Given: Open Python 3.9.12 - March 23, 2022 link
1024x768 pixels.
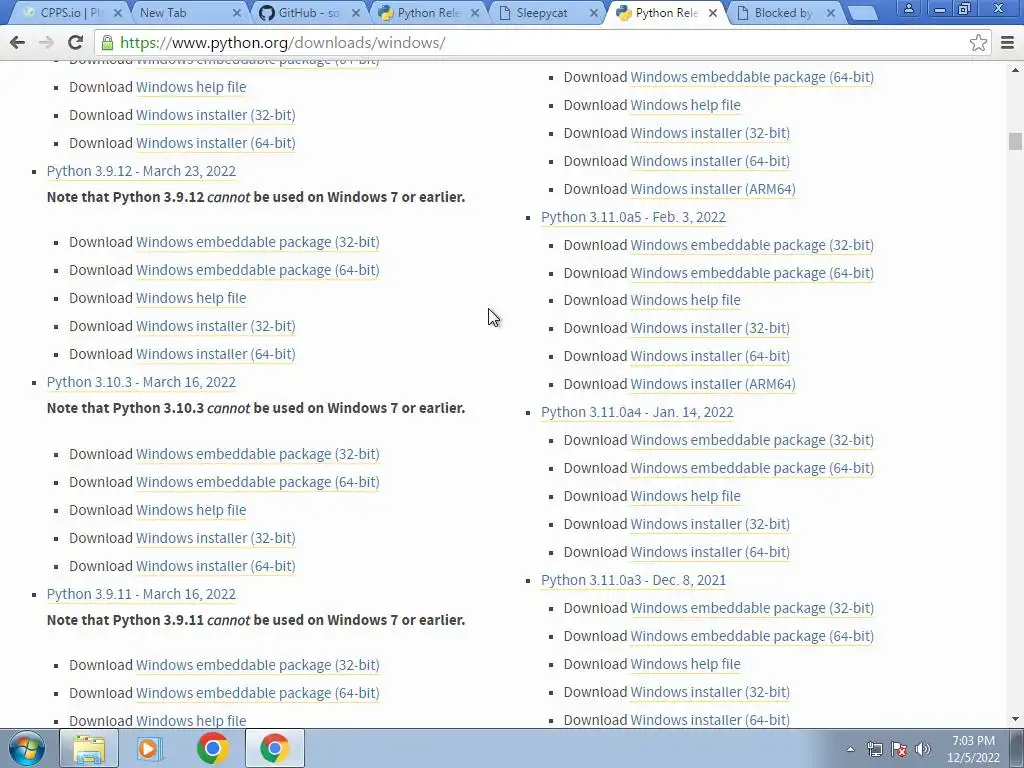Looking at the screenshot, I should tap(141, 171).
